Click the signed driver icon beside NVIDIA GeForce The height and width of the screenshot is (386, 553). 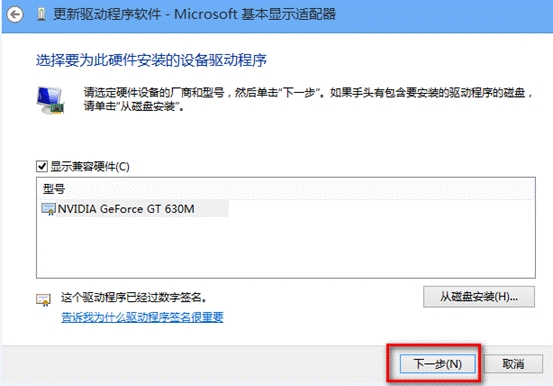(x=48, y=209)
